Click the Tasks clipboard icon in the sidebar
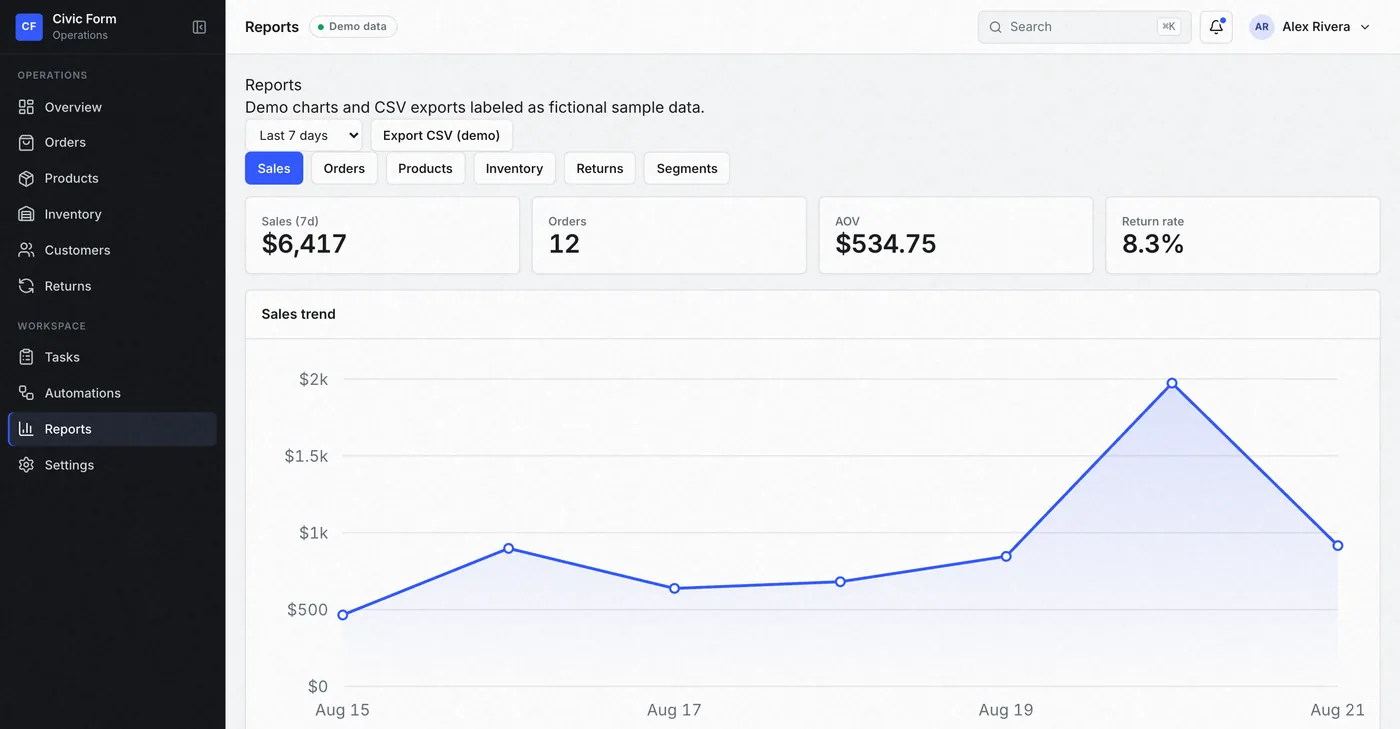The image size is (1400, 729). pos(26,357)
